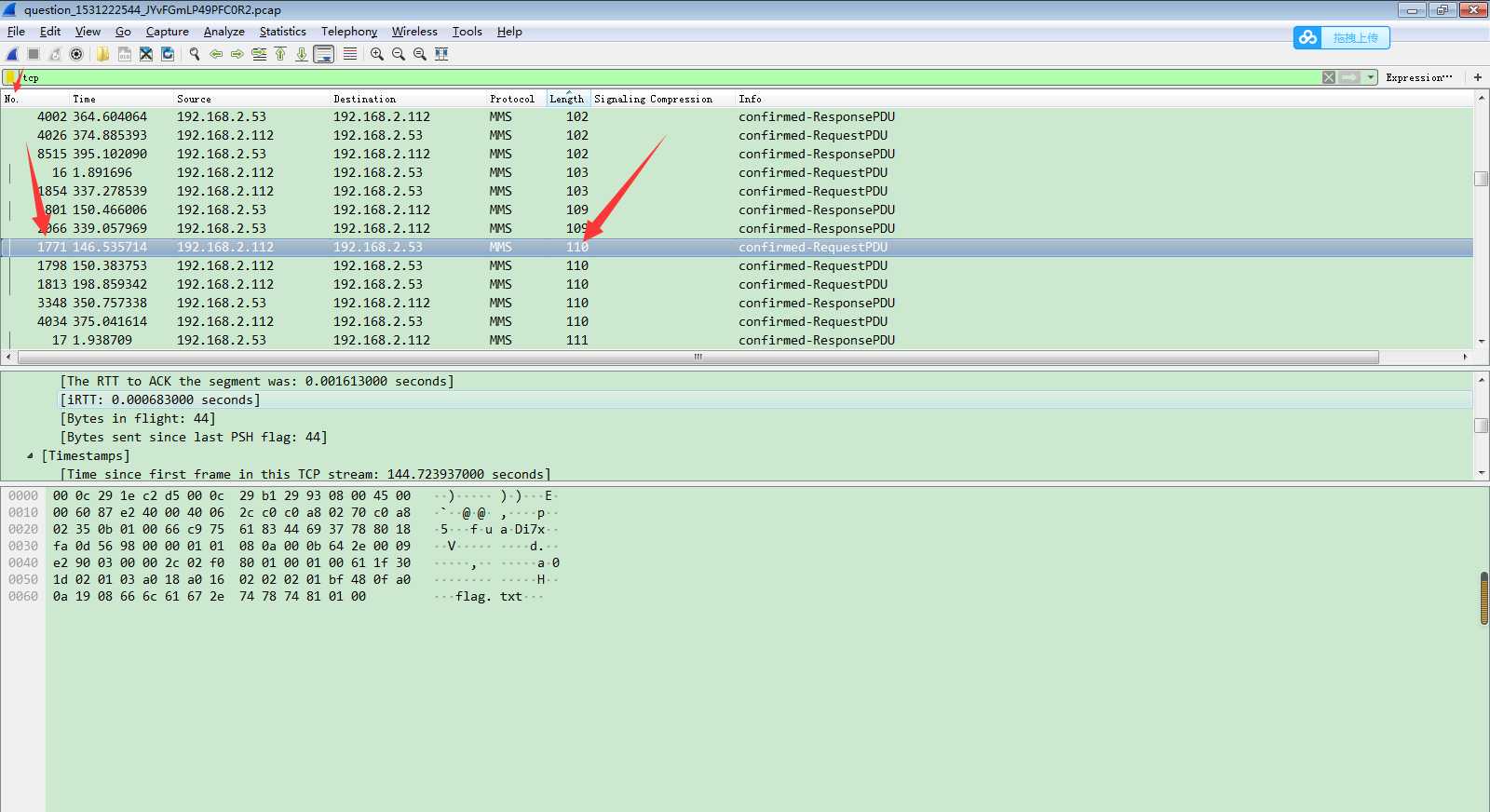
Task: Open the Go menu
Action: click(x=123, y=31)
